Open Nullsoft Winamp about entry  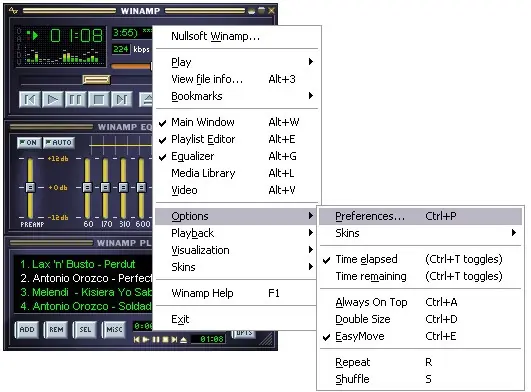236,36
